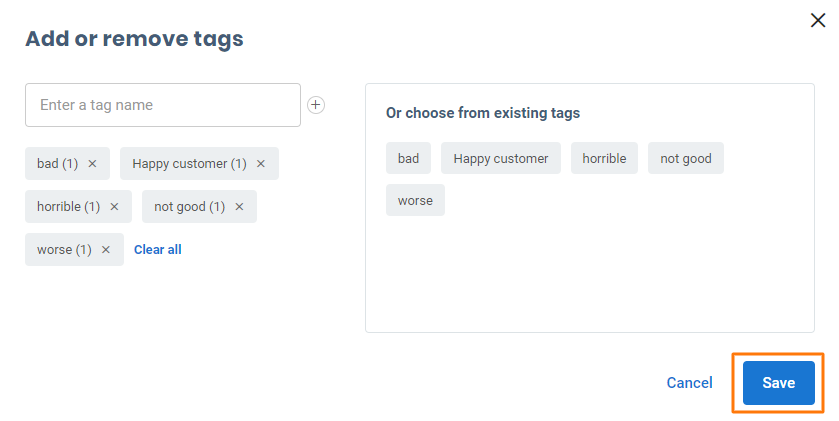Image resolution: width=839 pixels, height=421 pixels.
Task: Cancel the tag changes
Action: [689, 383]
